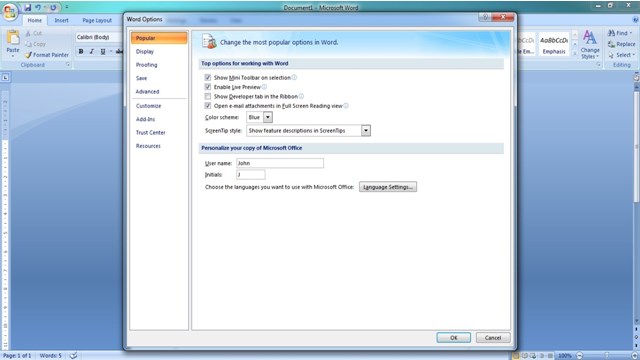
Task: Click the Paste clipboard icon
Action: coord(13,38)
